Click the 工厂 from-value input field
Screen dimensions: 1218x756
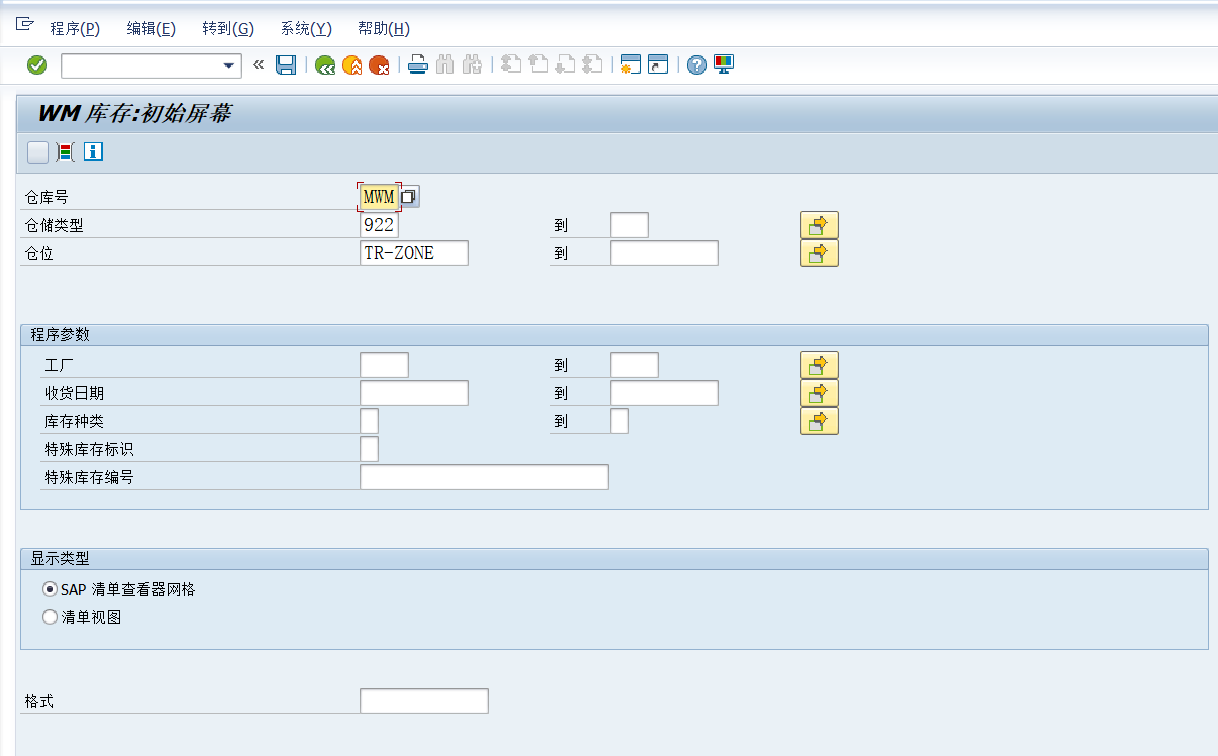[x=384, y=365]
